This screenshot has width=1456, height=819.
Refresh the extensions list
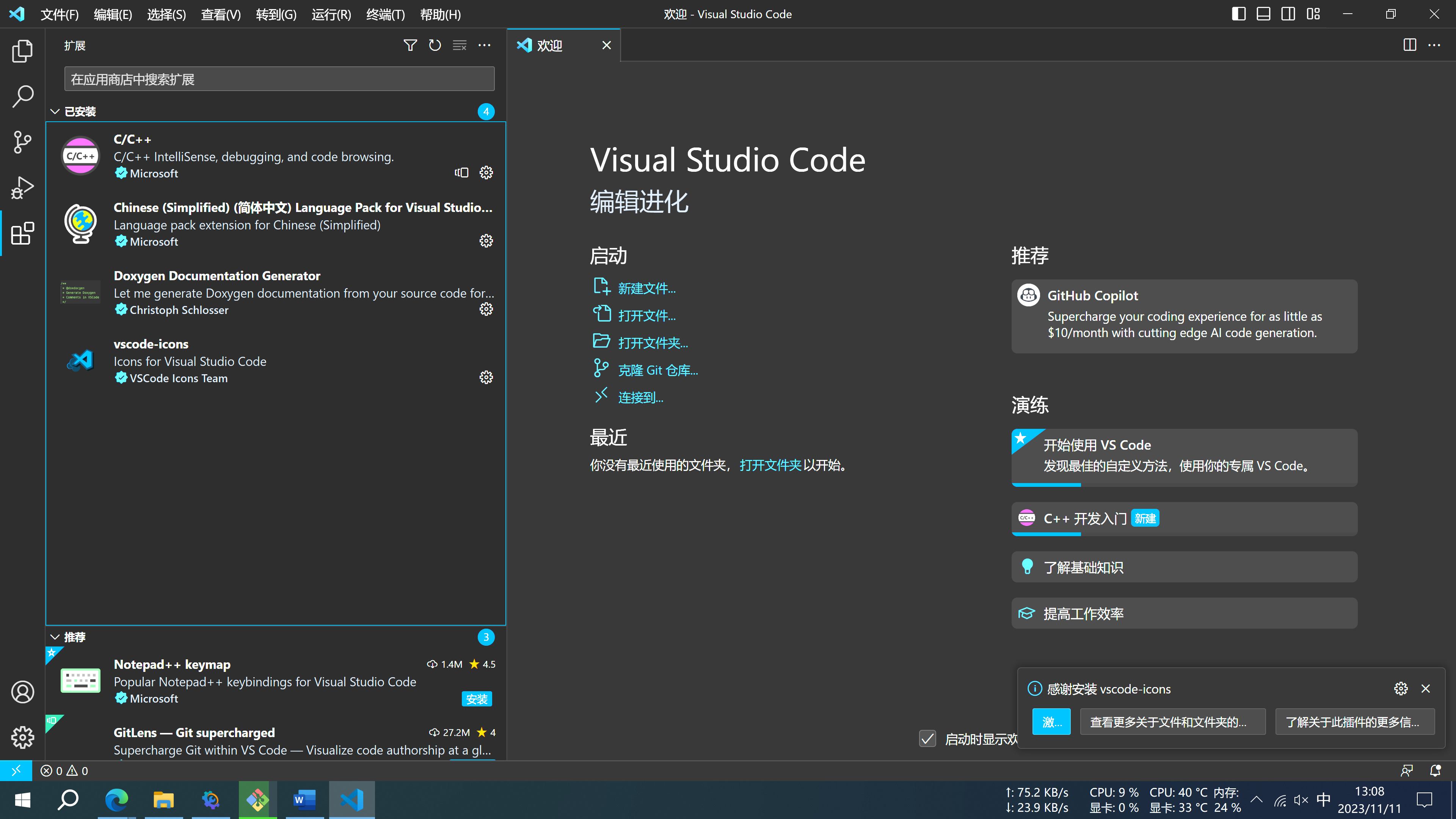pos(435,45)
